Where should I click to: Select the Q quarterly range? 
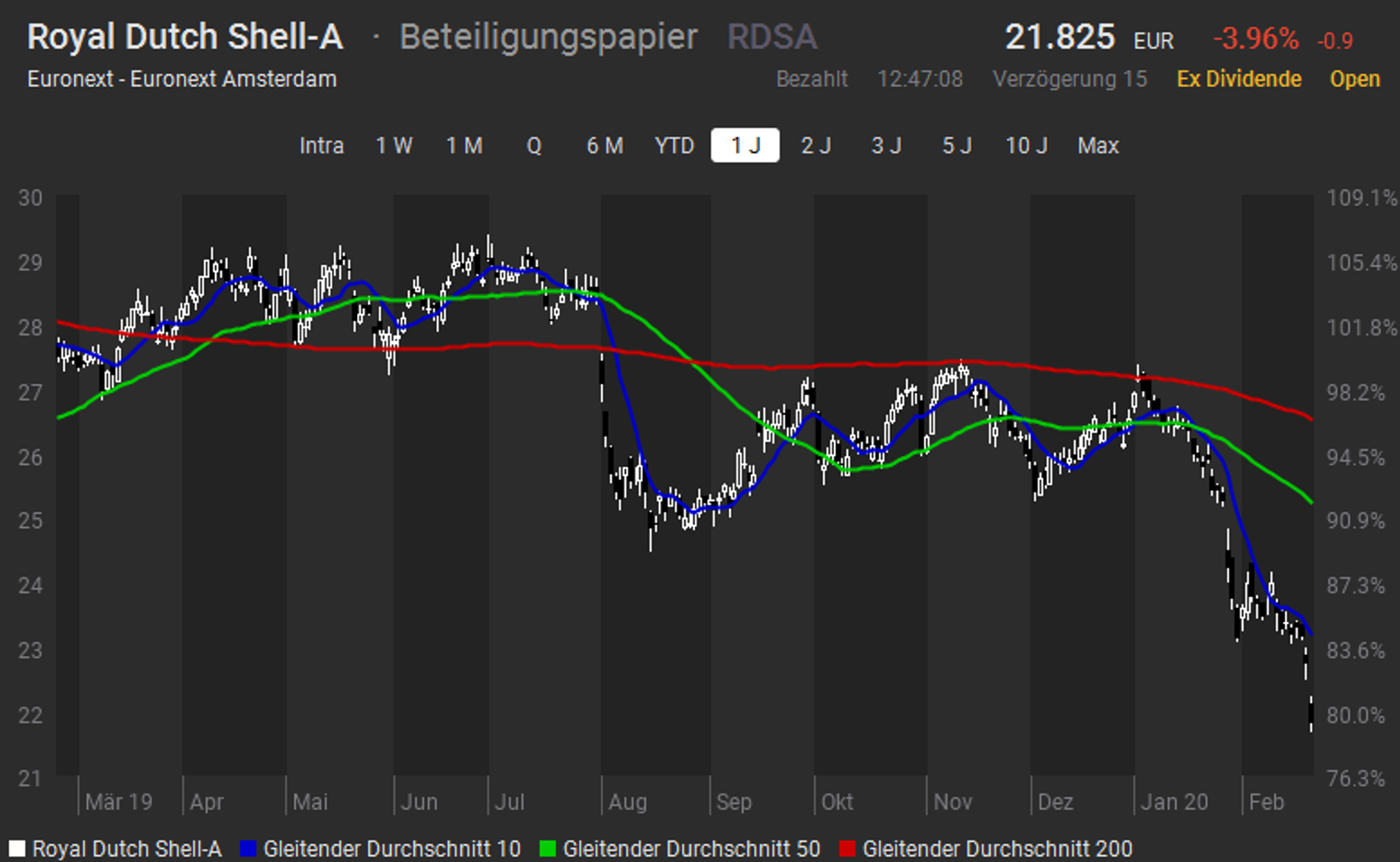pyautogui.click(x=534, y=146)
